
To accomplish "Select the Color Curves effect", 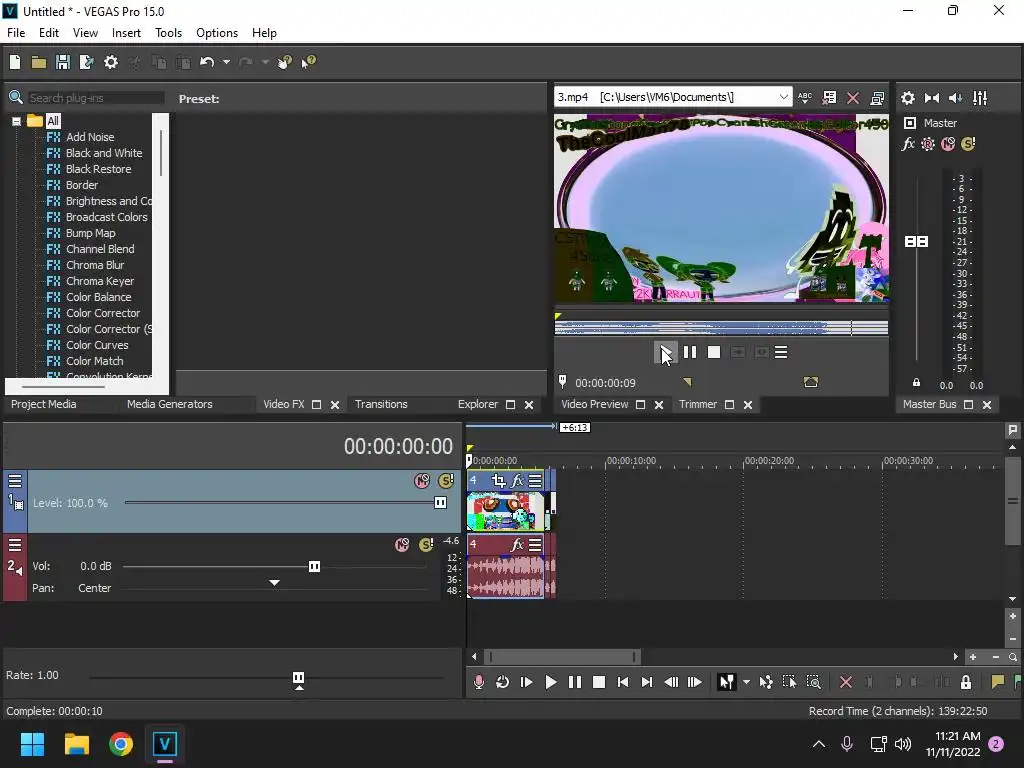I will click(x=97, y=345).
